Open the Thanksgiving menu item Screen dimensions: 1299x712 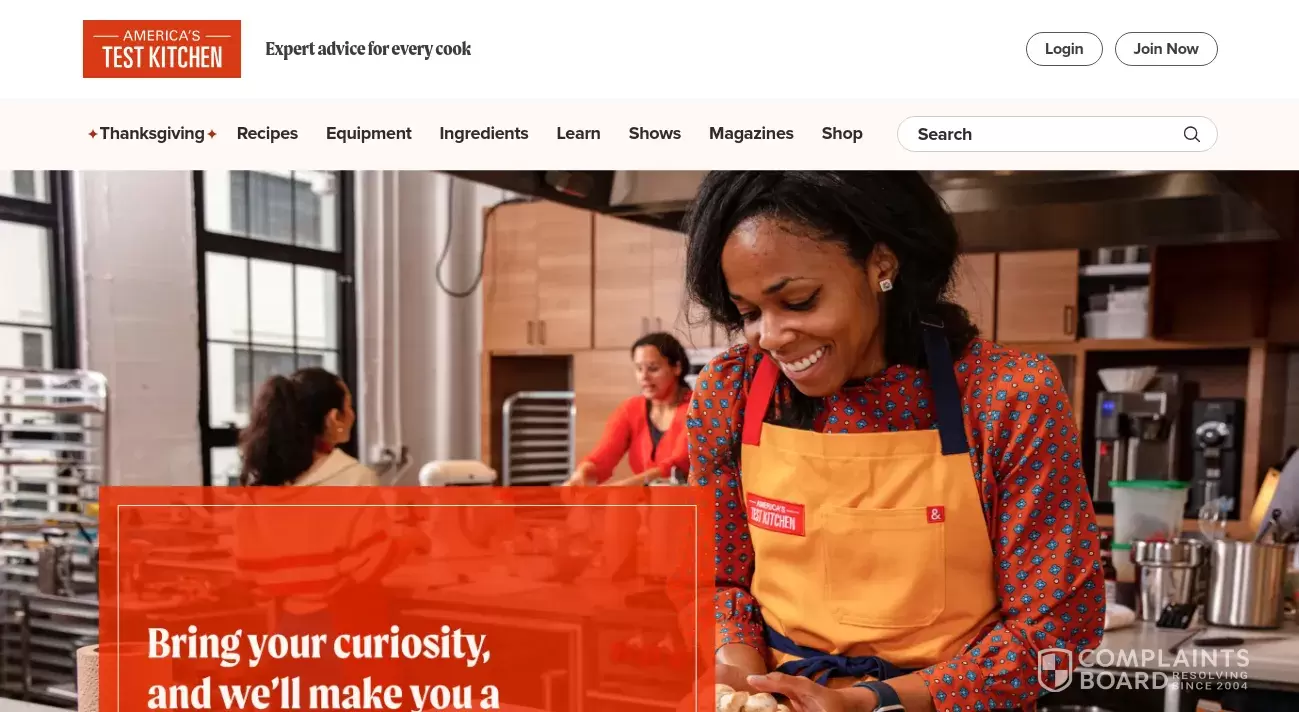coord(152,134)
